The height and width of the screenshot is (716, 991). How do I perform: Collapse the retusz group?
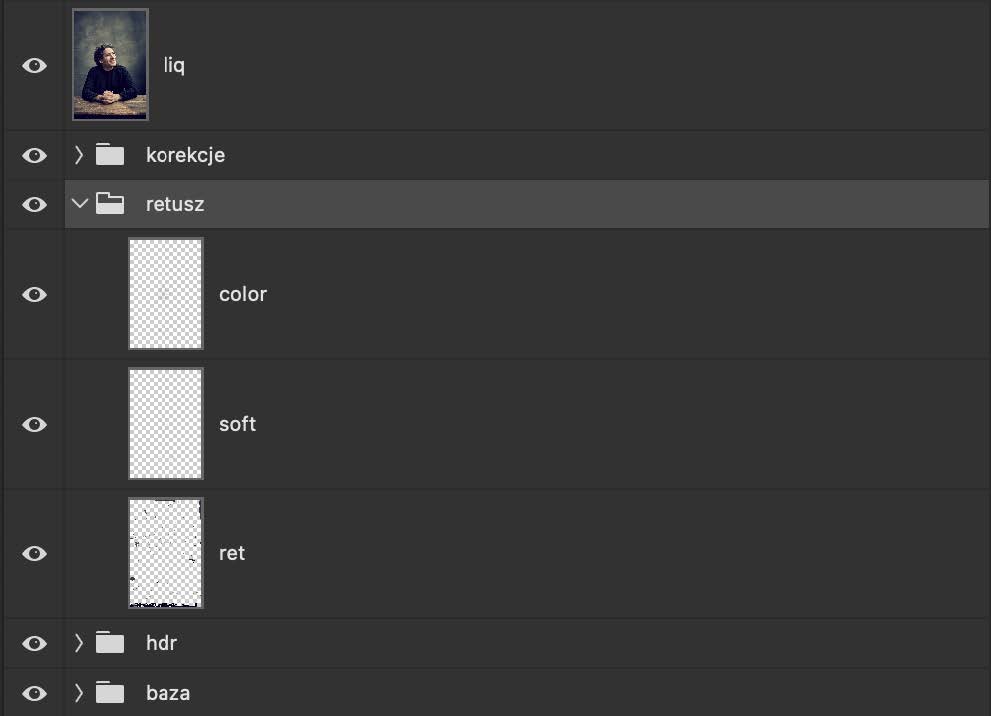tap(79, 203)
